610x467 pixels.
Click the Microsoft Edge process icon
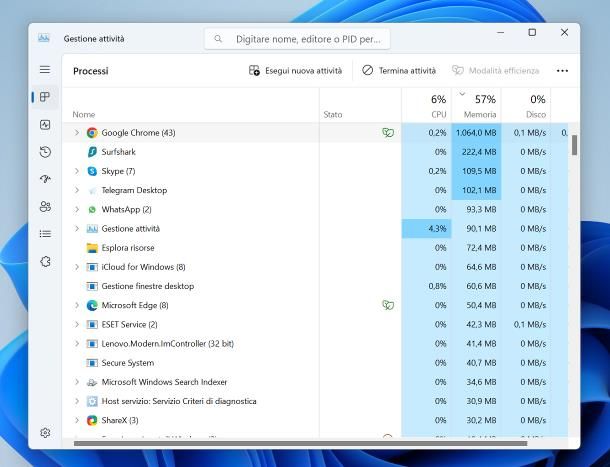[x=92, y=305]
